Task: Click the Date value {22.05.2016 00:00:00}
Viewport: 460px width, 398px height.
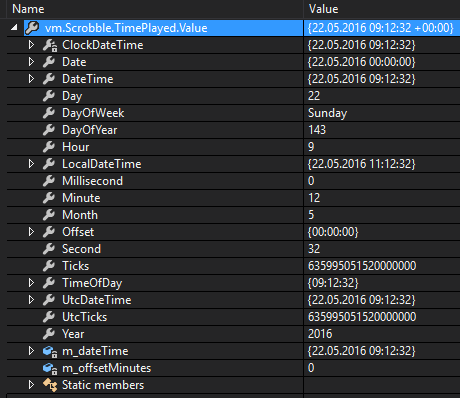Action: click(362, 62)
